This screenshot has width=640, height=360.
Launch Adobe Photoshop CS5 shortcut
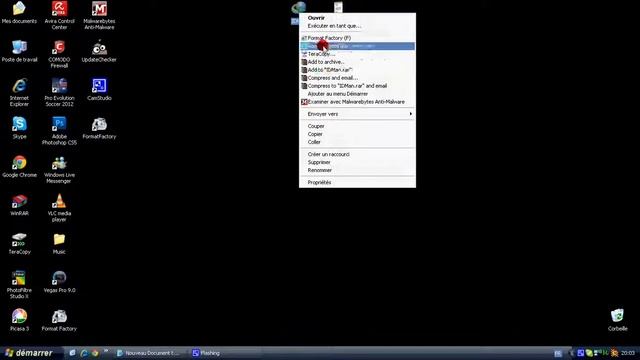click(x=59, y=131)
